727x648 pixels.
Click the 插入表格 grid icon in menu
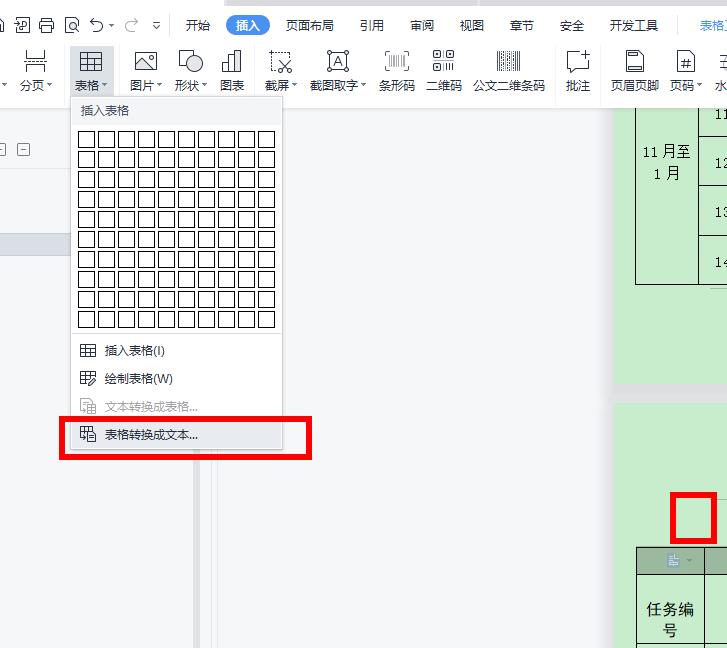coord(88,351)
